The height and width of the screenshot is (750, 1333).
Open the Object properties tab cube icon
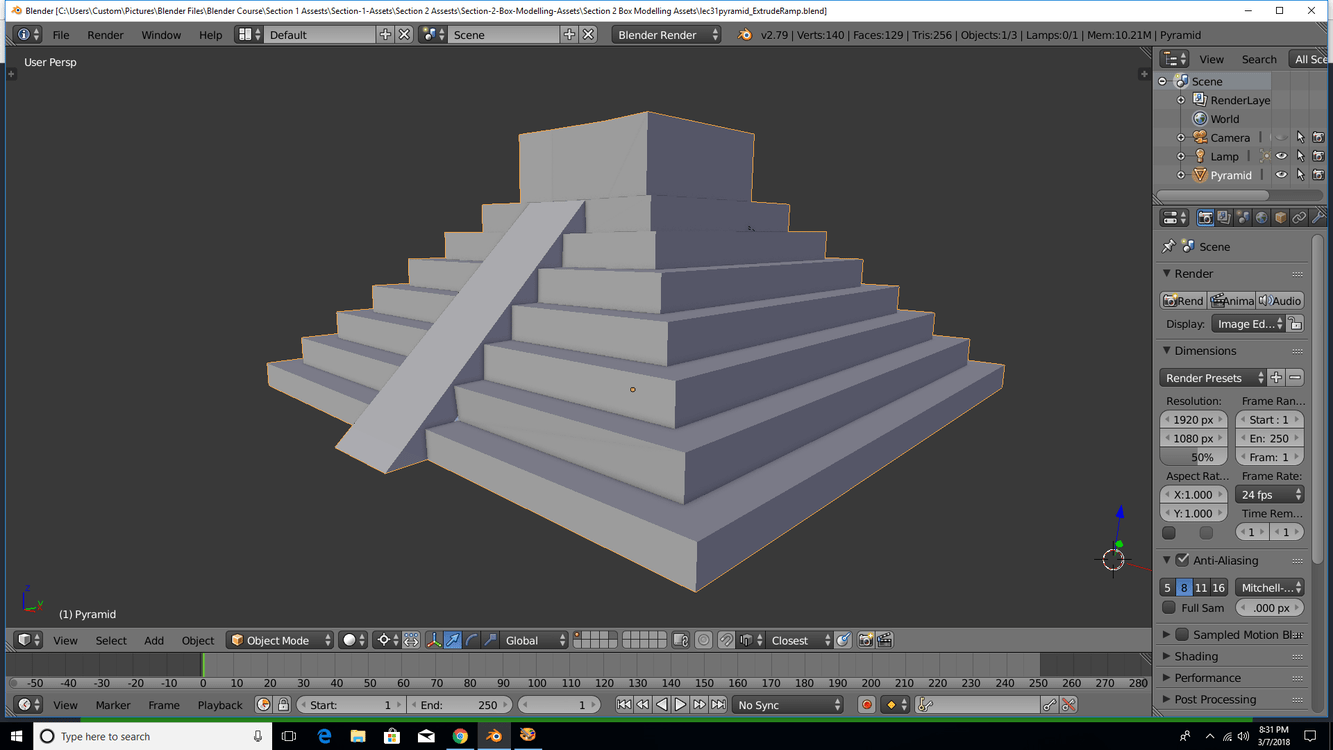tap(1280, 217)
